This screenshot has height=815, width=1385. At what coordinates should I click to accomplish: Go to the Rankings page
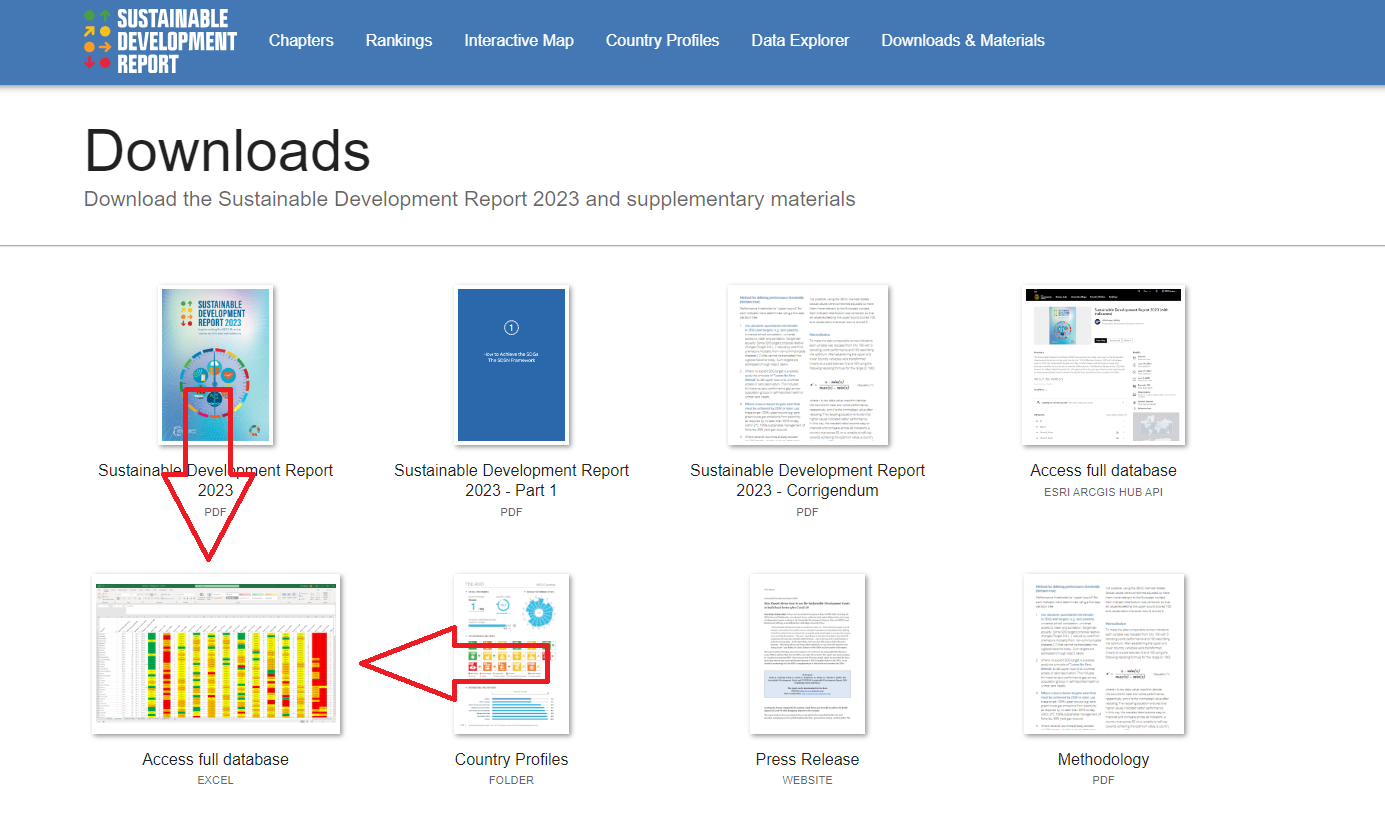[399, 41]
